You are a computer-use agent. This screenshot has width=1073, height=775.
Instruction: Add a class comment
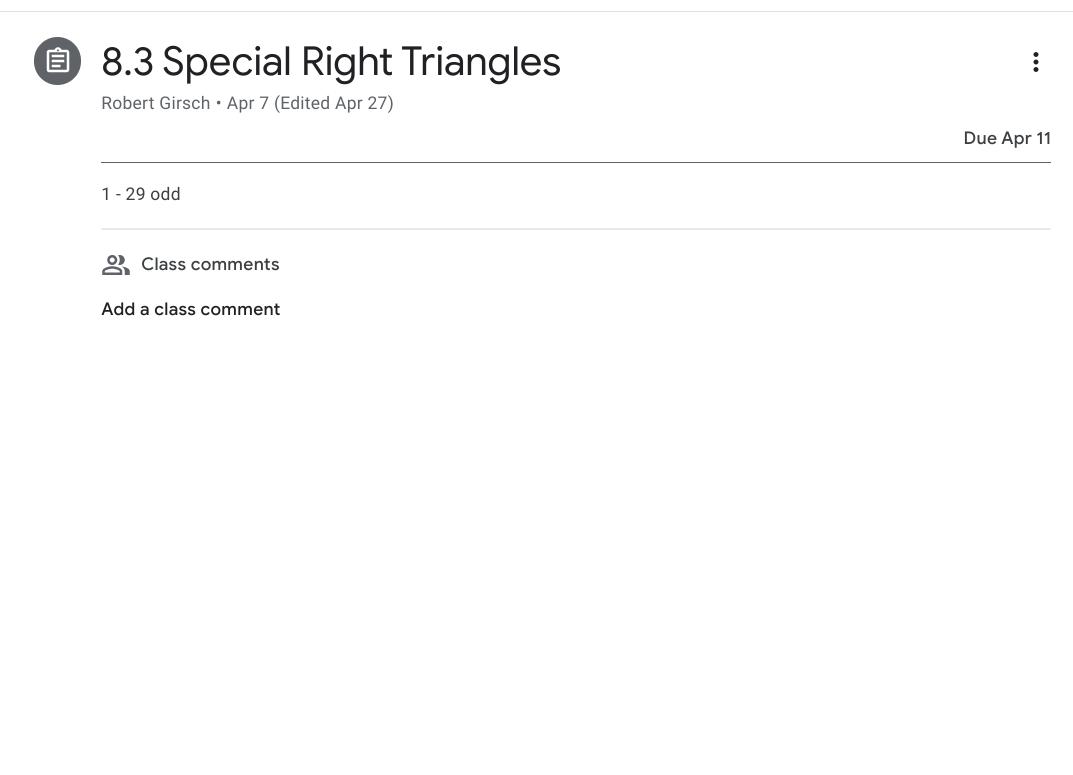[x=190, y=310]
